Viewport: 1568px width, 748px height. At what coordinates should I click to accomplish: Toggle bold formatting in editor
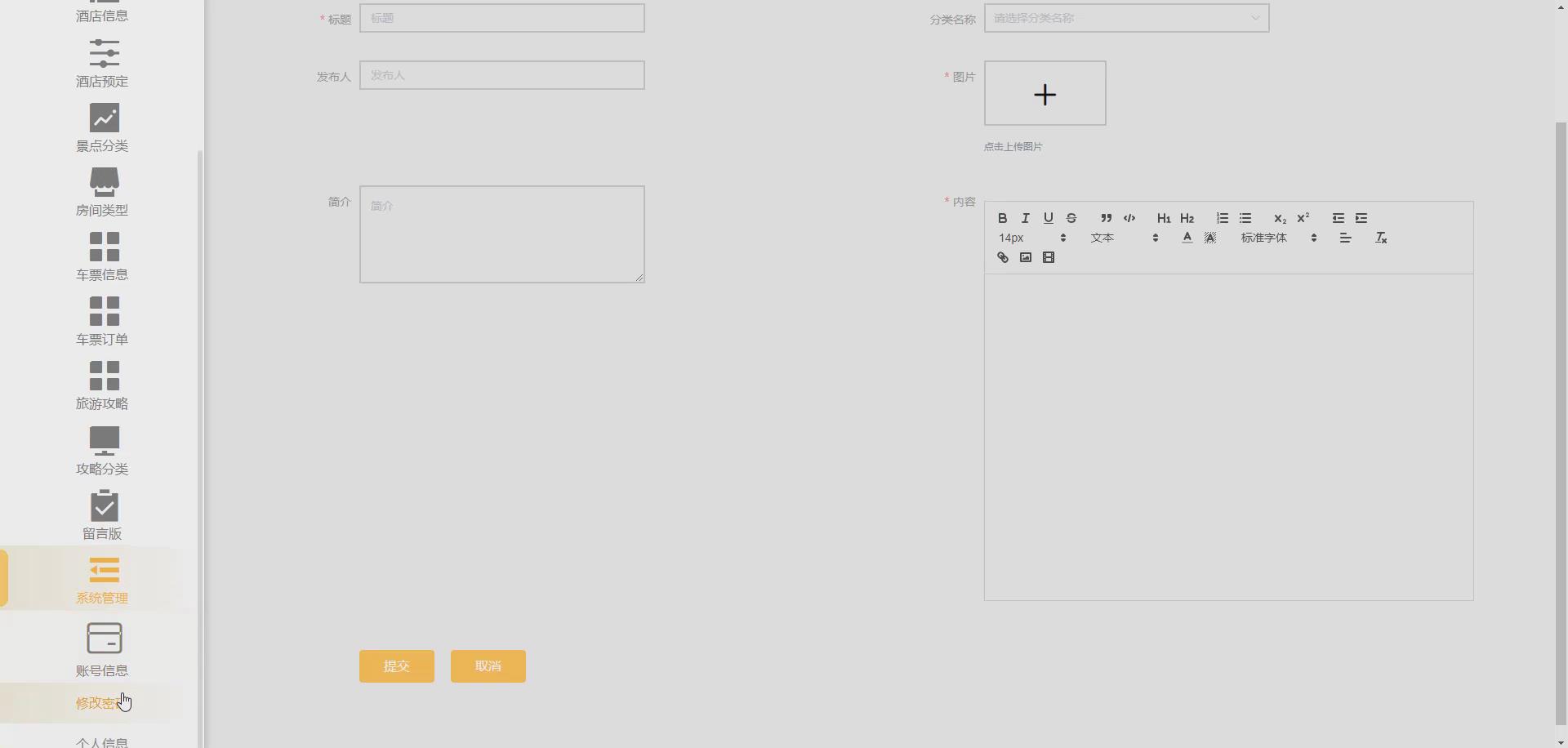tap(1002, 218)
